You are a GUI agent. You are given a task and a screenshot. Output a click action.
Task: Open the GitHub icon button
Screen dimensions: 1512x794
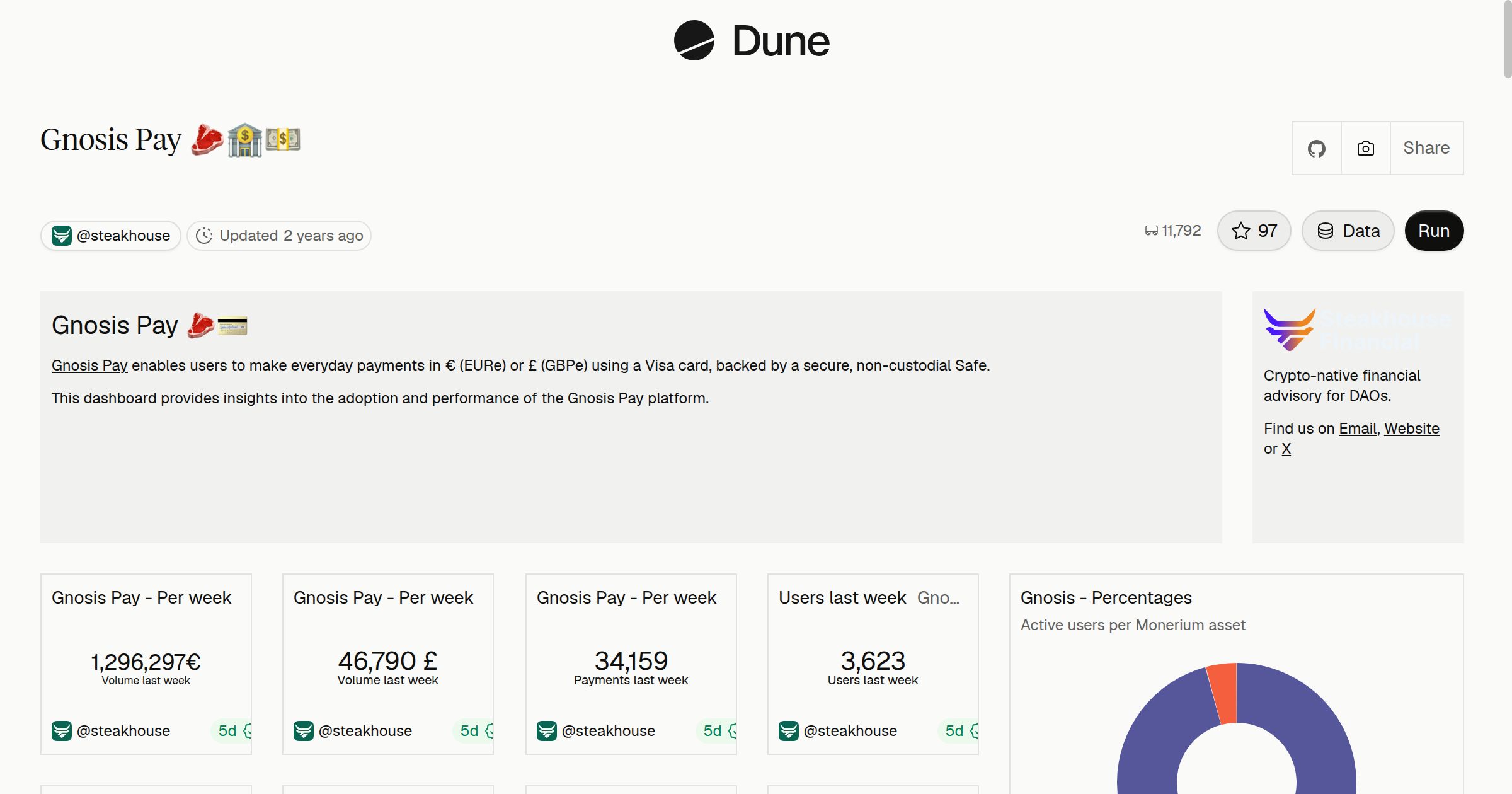(1316, 148)
